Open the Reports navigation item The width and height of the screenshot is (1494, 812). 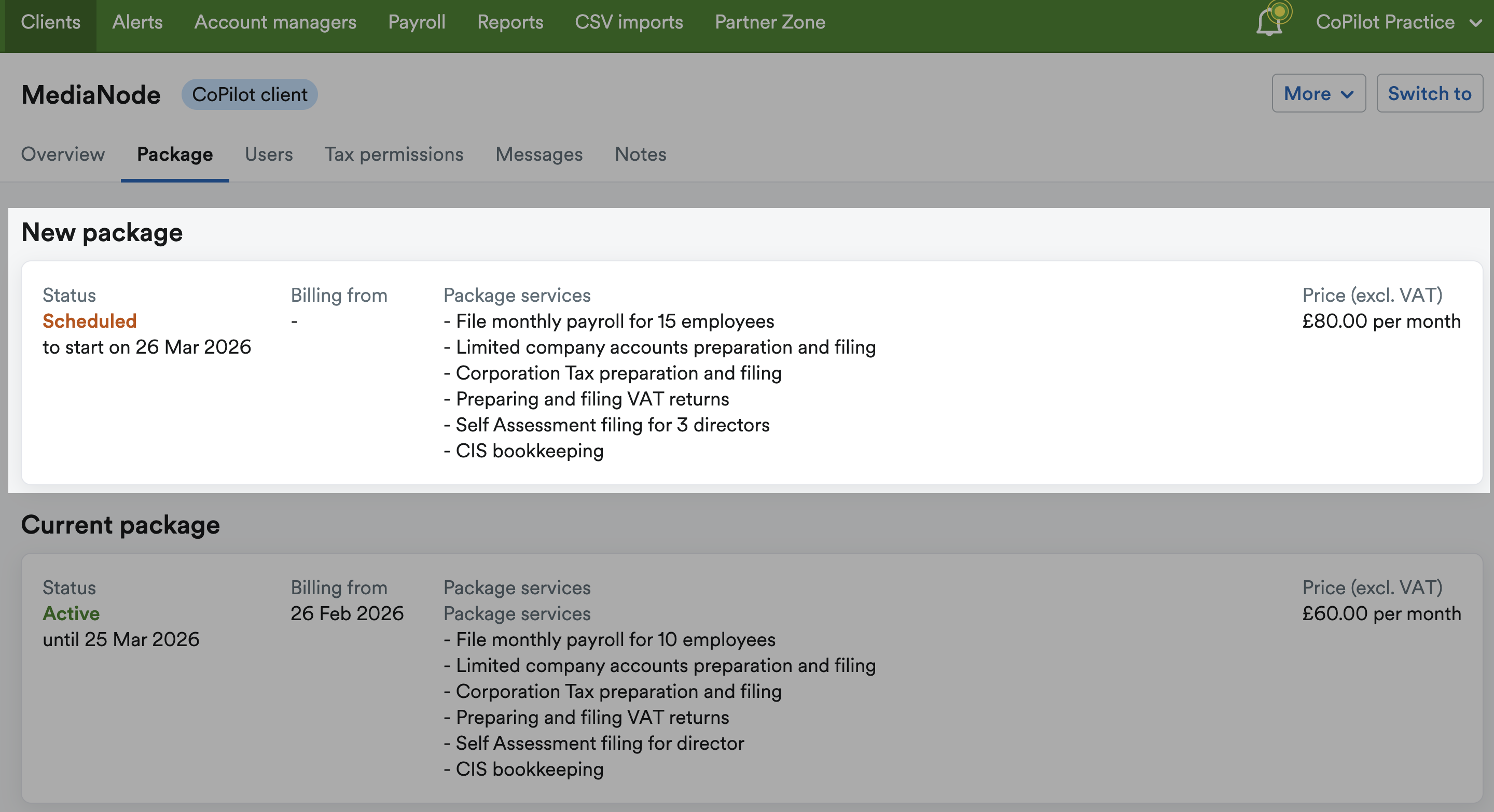click(510, 22)
